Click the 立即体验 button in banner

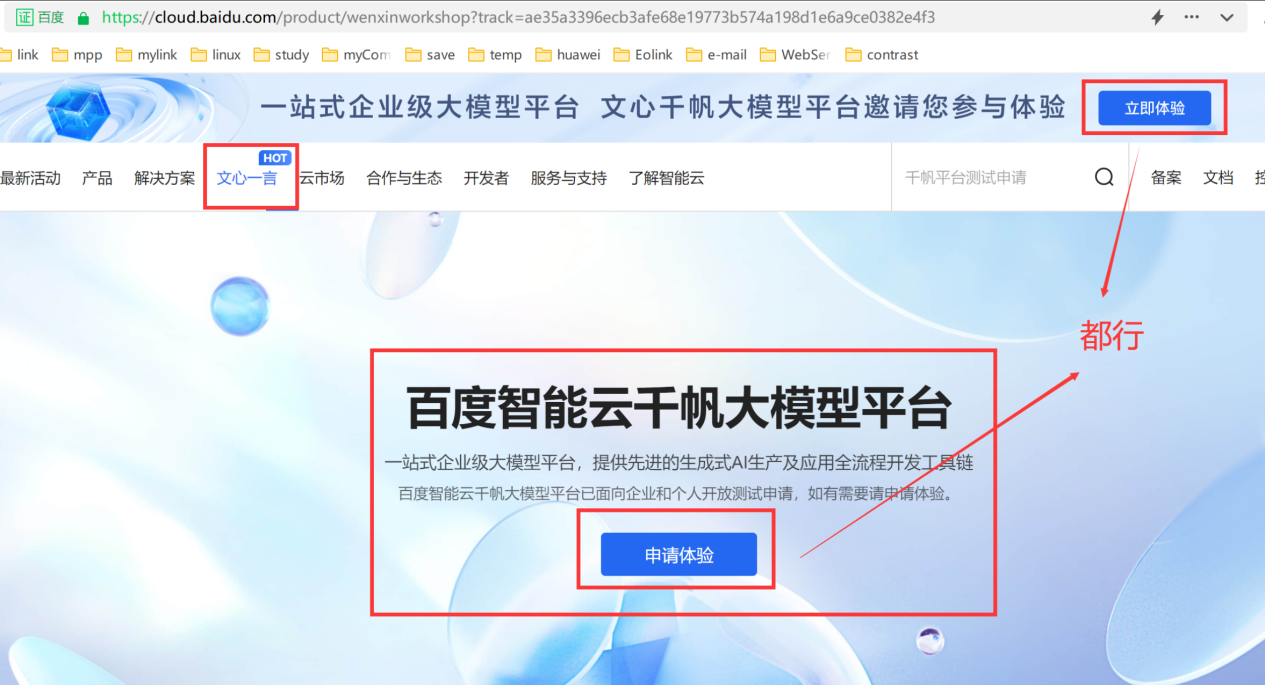[x=1155, y=108]
